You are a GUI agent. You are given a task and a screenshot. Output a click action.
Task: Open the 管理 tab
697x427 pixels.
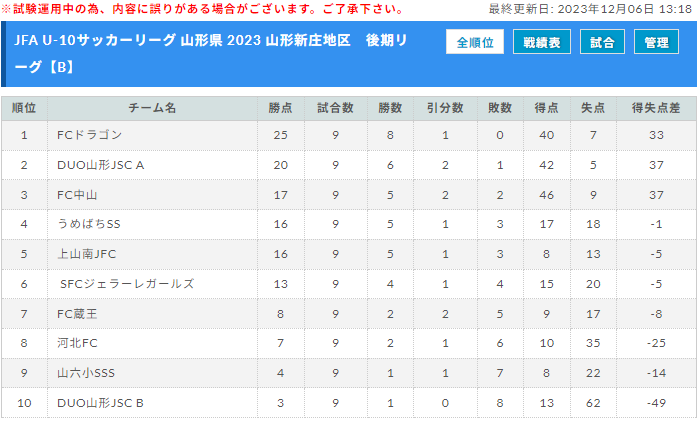click(x=656, y=42)
